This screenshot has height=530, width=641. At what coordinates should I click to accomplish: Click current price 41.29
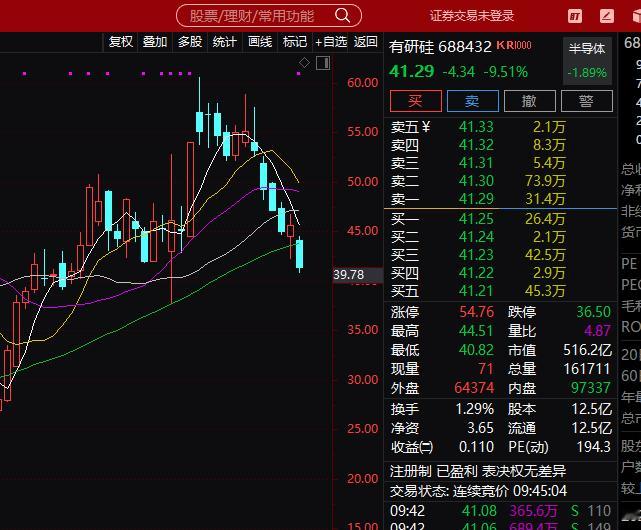click(x=411, y=72)
